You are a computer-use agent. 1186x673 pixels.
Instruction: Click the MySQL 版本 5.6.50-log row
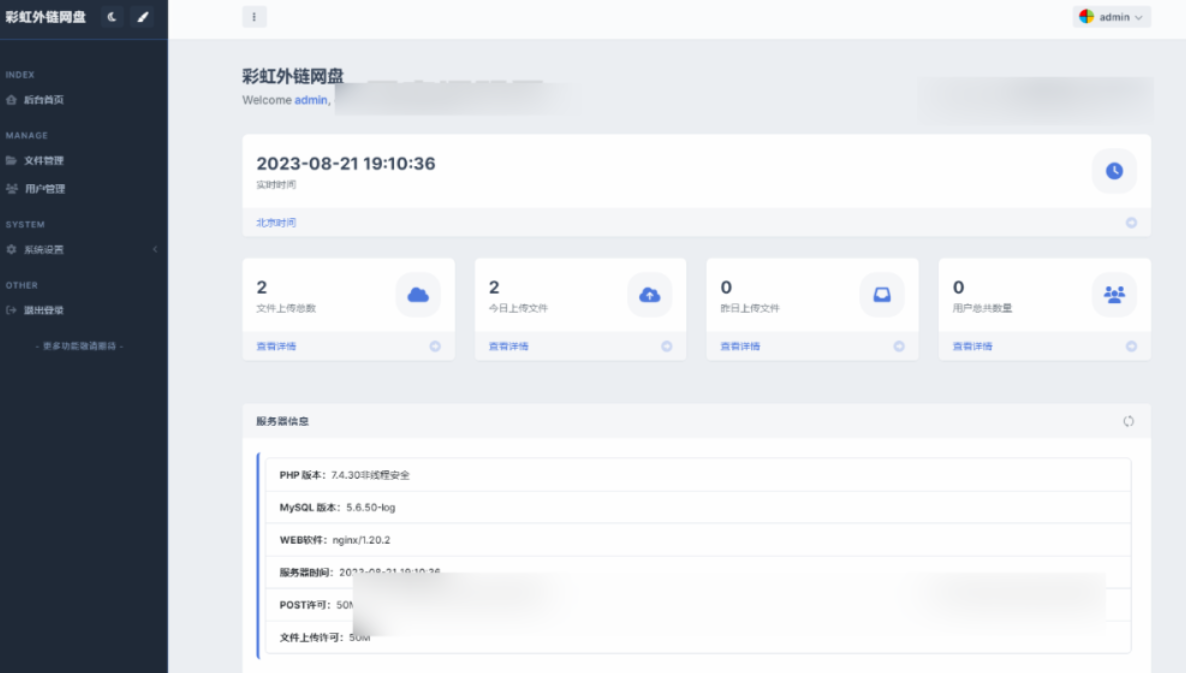tap(698, 507)
